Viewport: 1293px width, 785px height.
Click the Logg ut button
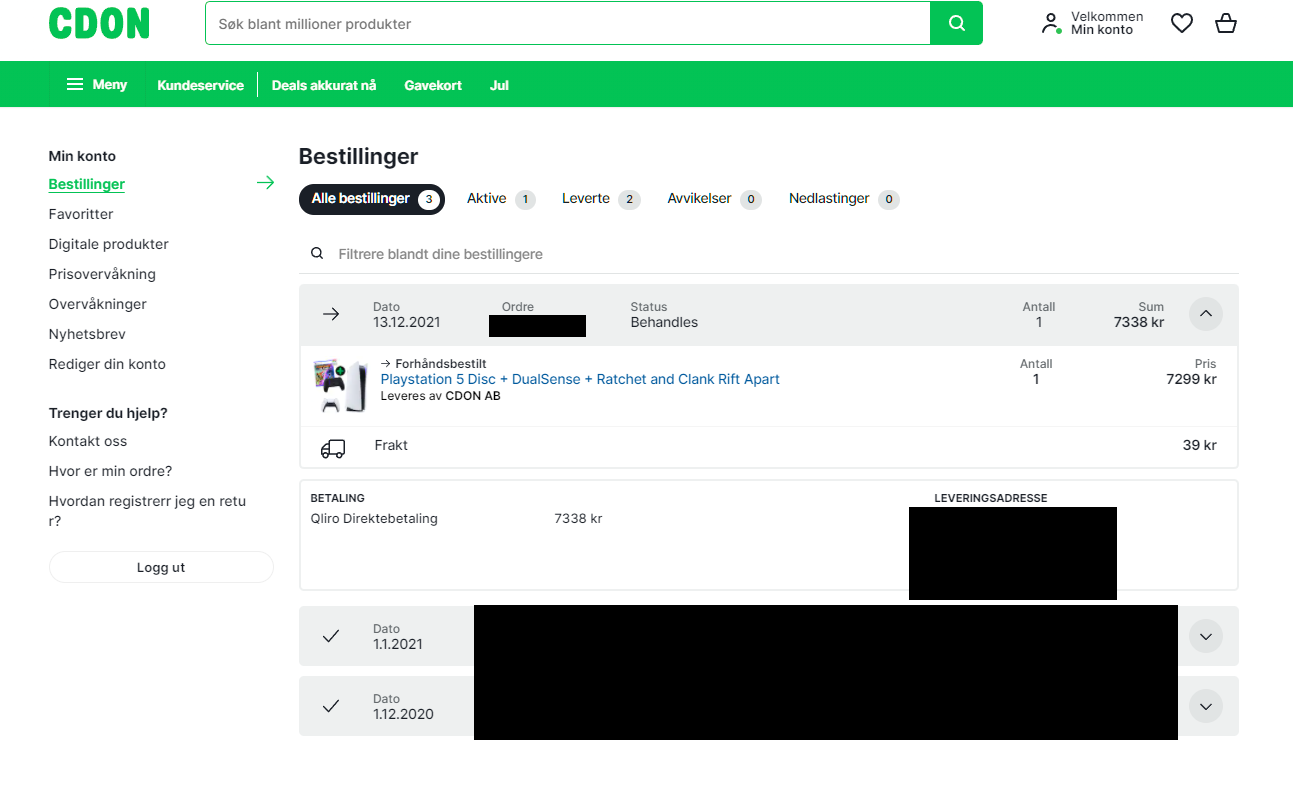click(x=161, y=567)
